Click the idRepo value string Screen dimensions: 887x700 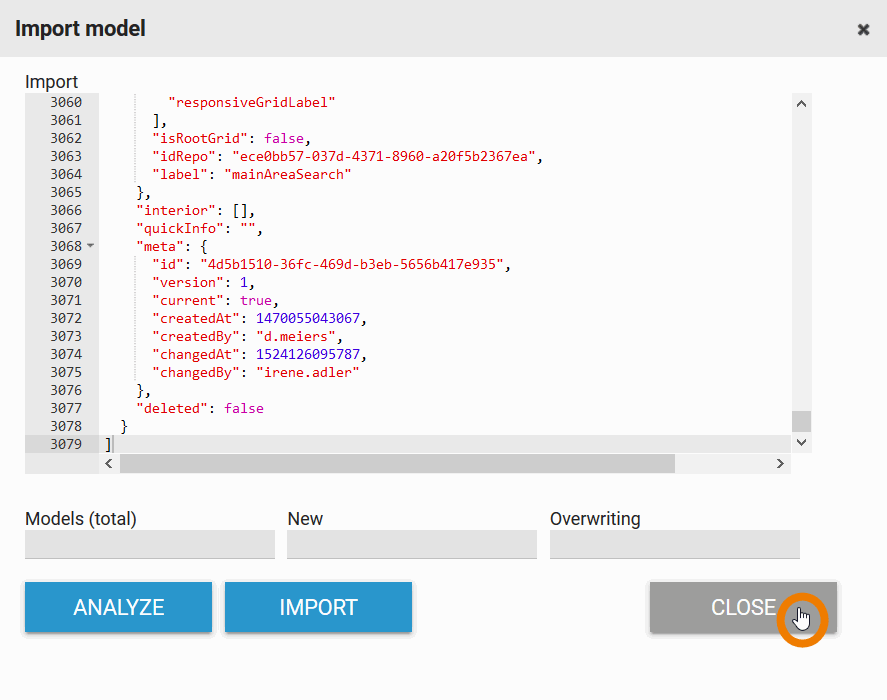click(386, 156)
